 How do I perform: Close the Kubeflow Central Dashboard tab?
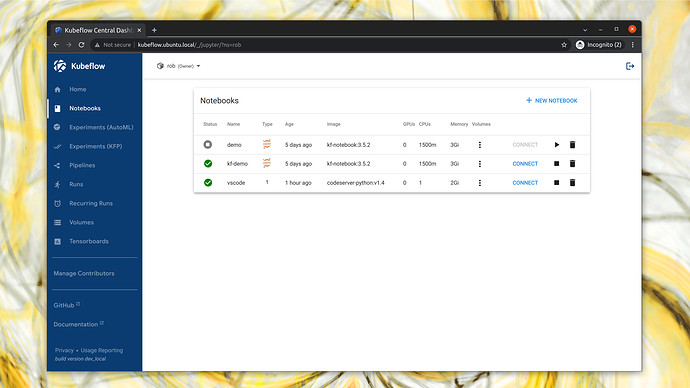click(x=139, y=30)
